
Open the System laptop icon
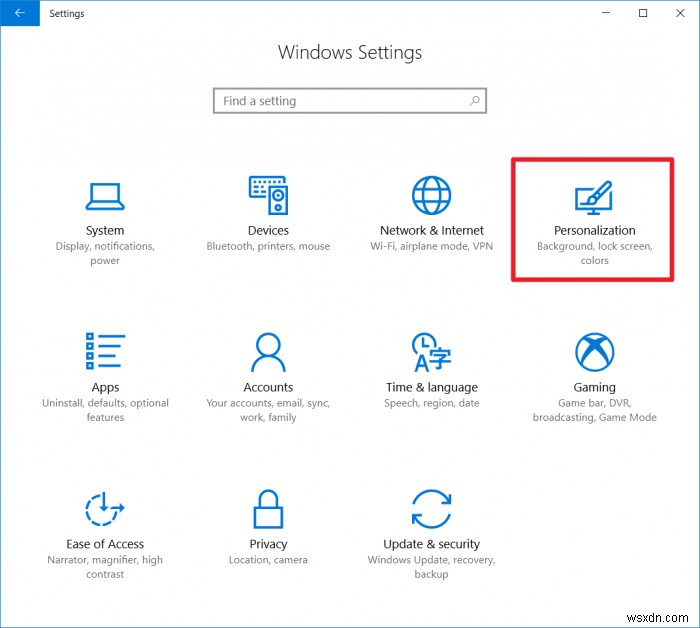click(x=105, y=196)
